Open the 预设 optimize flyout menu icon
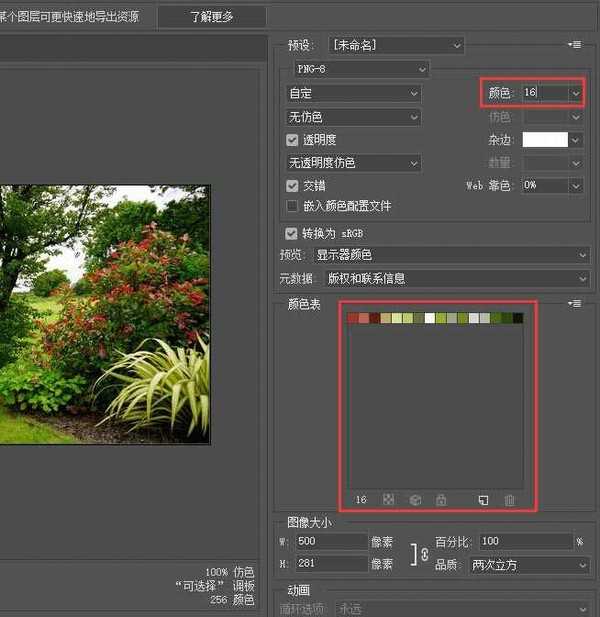 click(575, 45)
